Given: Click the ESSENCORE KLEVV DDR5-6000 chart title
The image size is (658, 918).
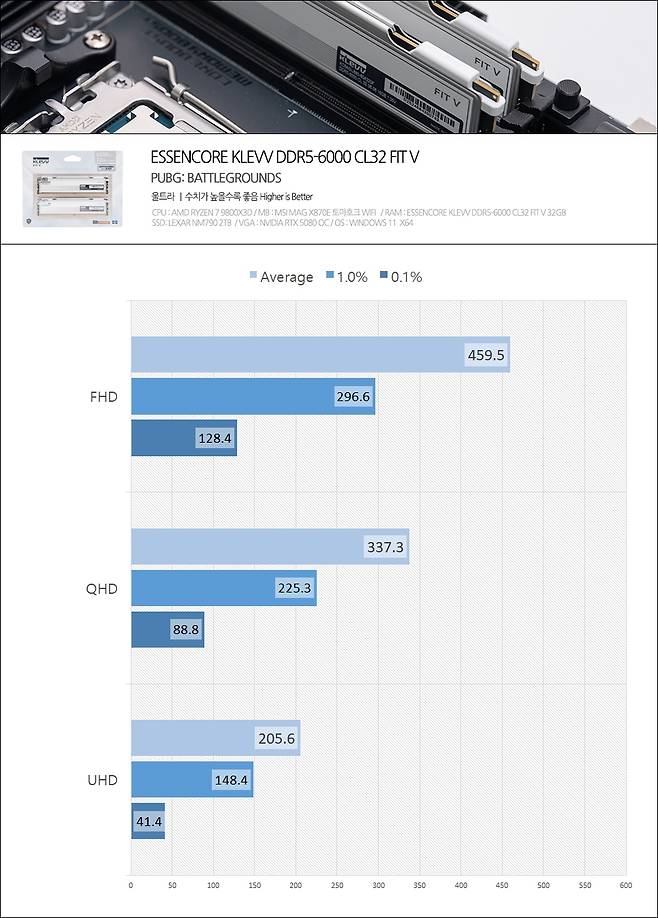Looking at the screenshot, I should click(x=287, y=158).
